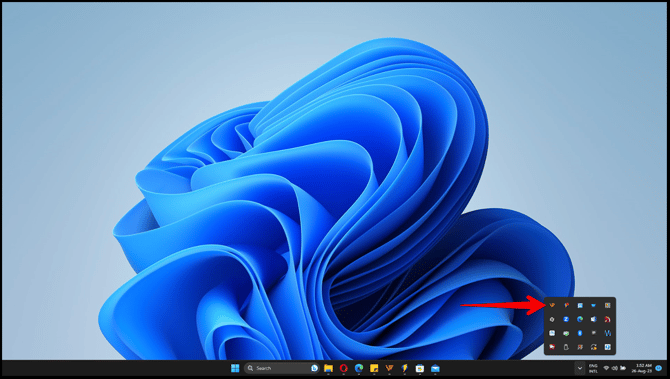The image size is (670, 379).
Task: Click the taskbar Search box
Action: click(282, 368)
